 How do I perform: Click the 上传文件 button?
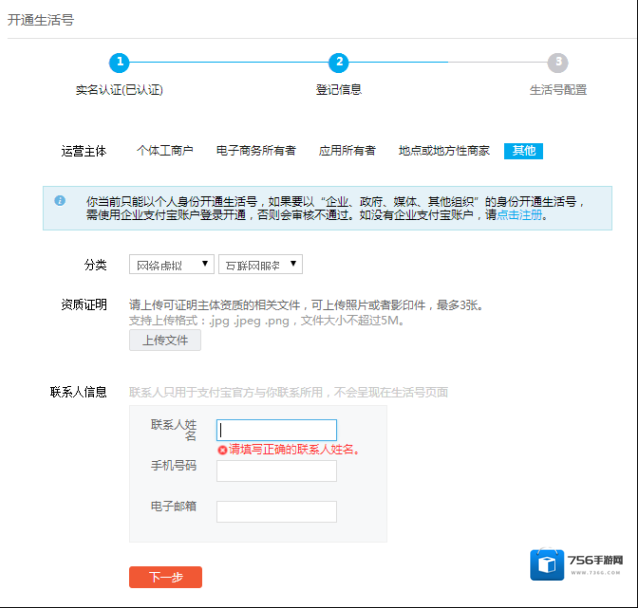click(x=165, y=340)
